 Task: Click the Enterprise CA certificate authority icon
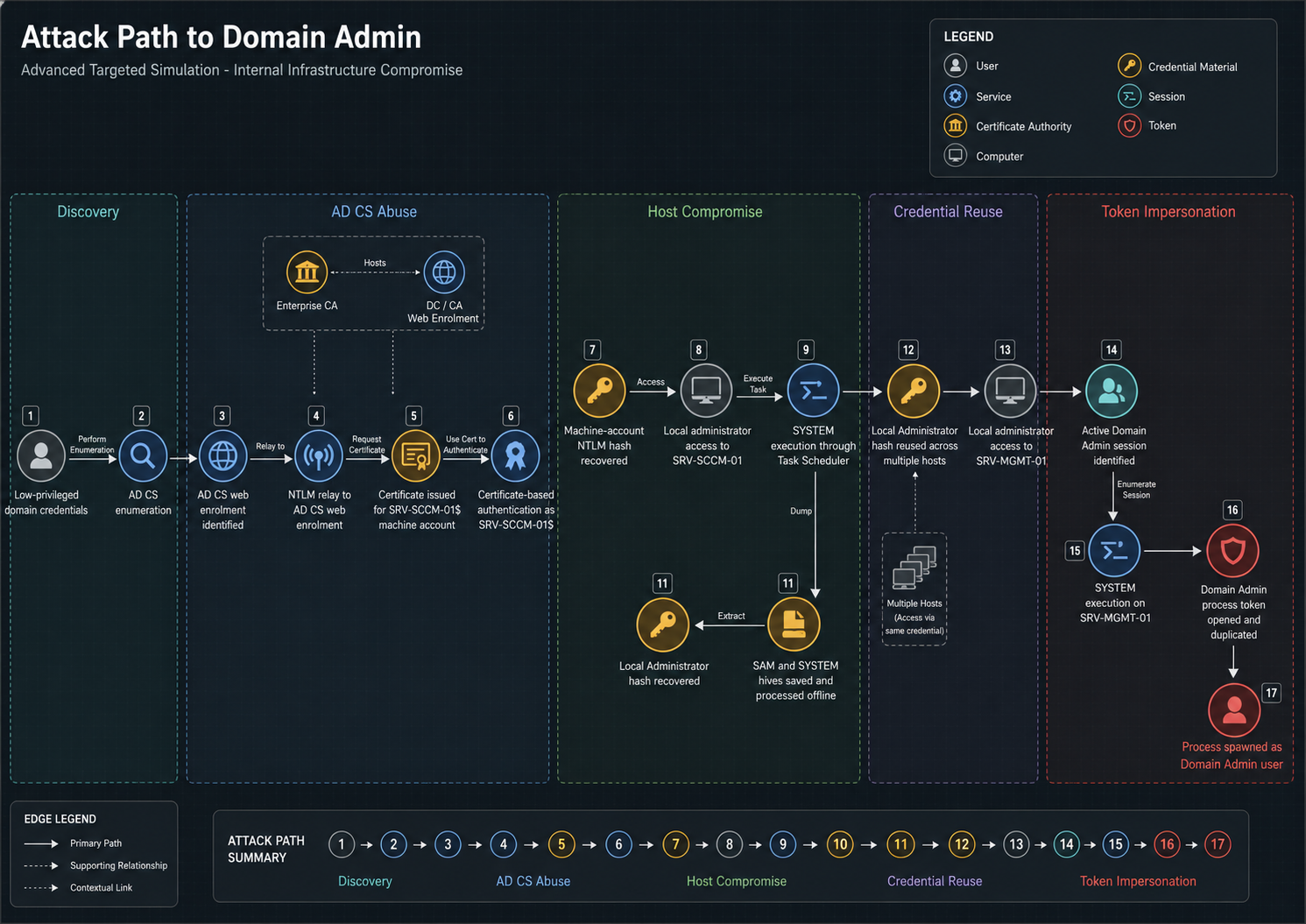point(307,272)
